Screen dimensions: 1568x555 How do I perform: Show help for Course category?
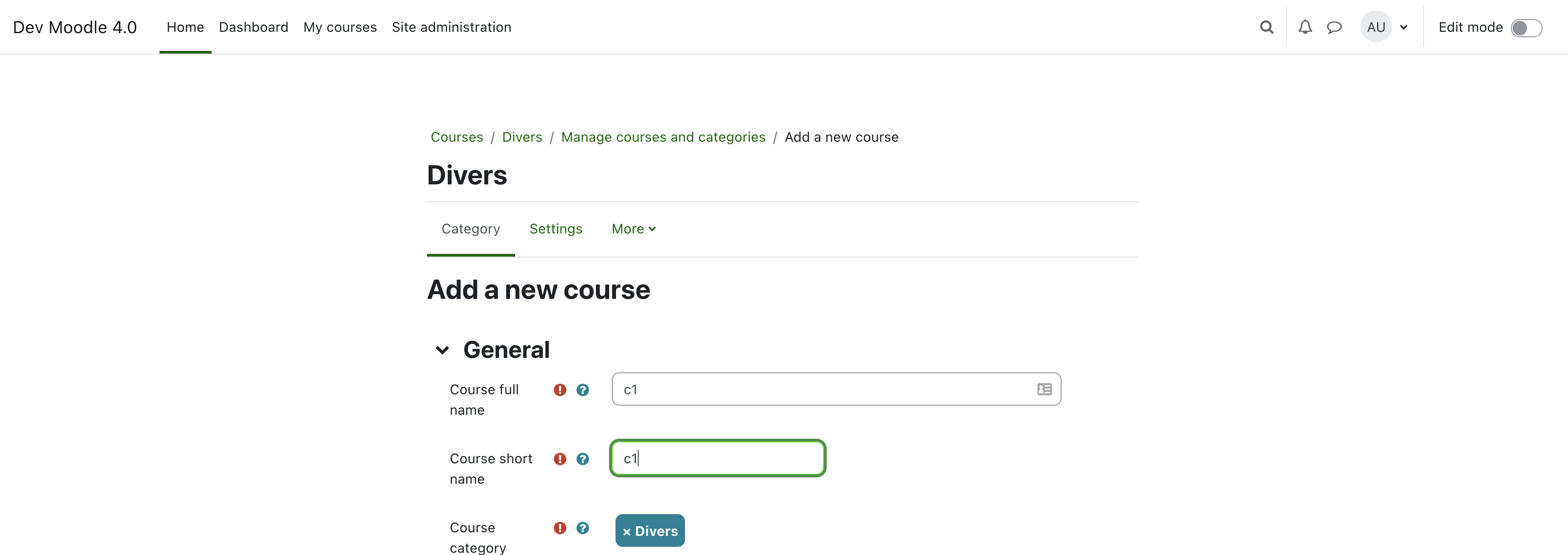(582, 528)
